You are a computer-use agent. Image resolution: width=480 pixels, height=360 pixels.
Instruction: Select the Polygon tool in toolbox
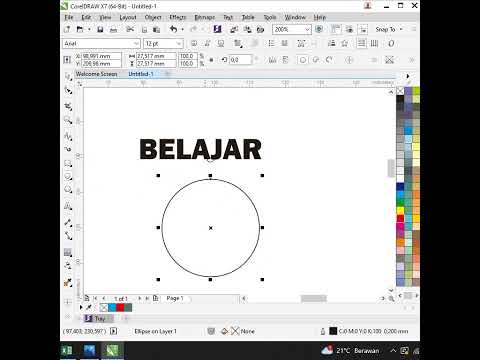(x=68, y=190)
